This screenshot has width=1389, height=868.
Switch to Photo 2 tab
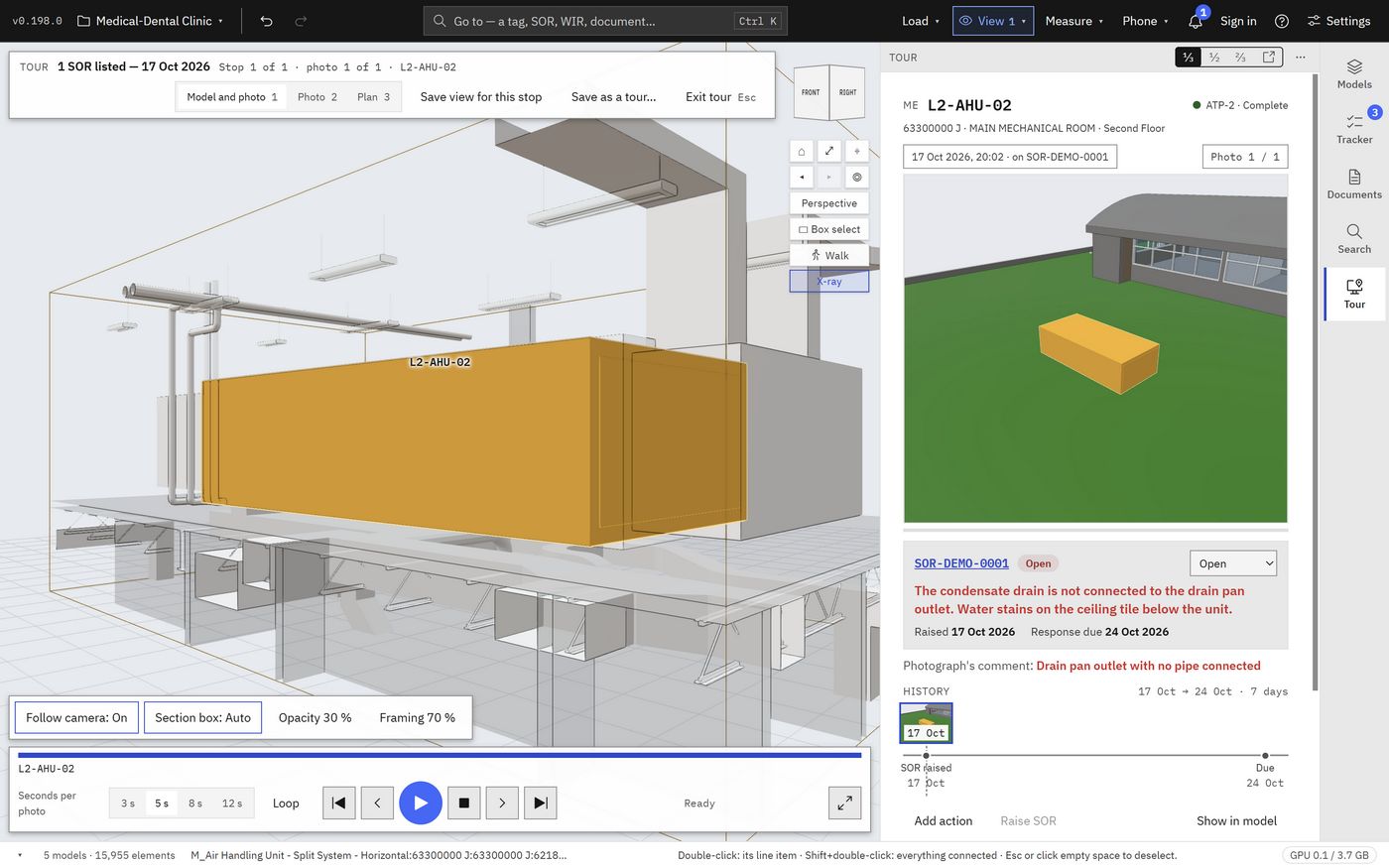(x=317, y=97)
